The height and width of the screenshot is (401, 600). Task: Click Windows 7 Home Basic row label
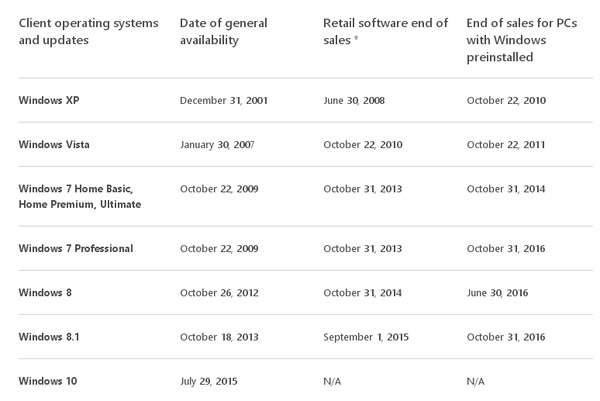tap(80, 196)
